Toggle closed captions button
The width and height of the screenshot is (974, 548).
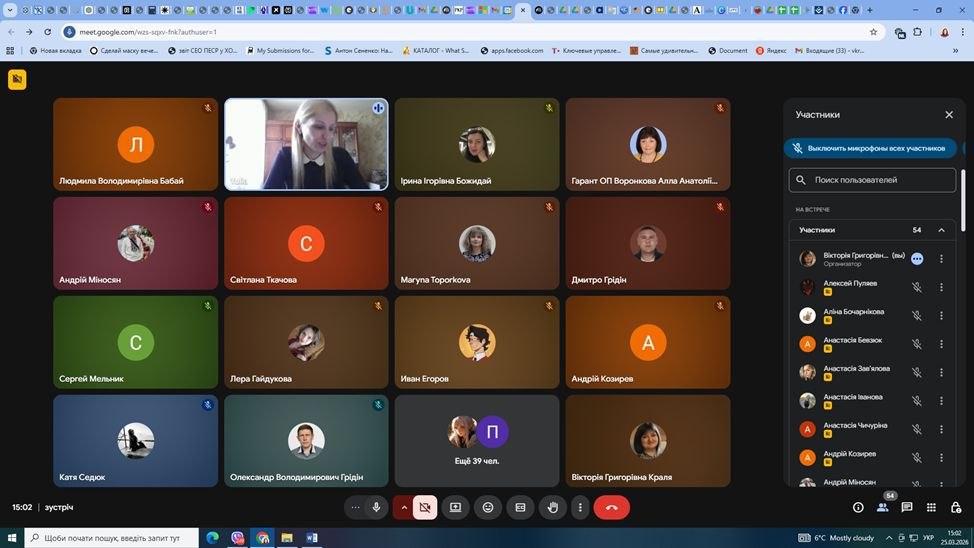pyautogui.click(x=520, y=507)
